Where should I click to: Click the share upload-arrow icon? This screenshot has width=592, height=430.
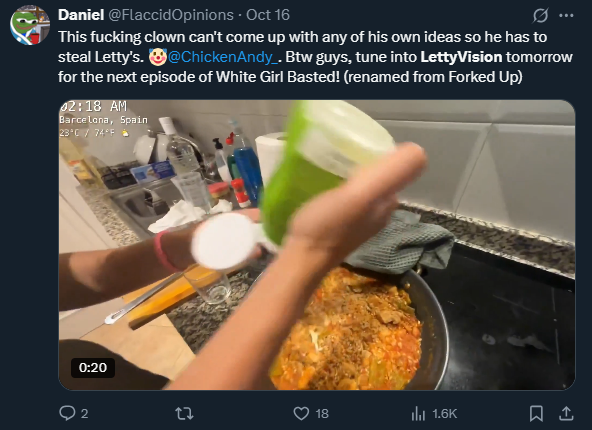point(566,413)
